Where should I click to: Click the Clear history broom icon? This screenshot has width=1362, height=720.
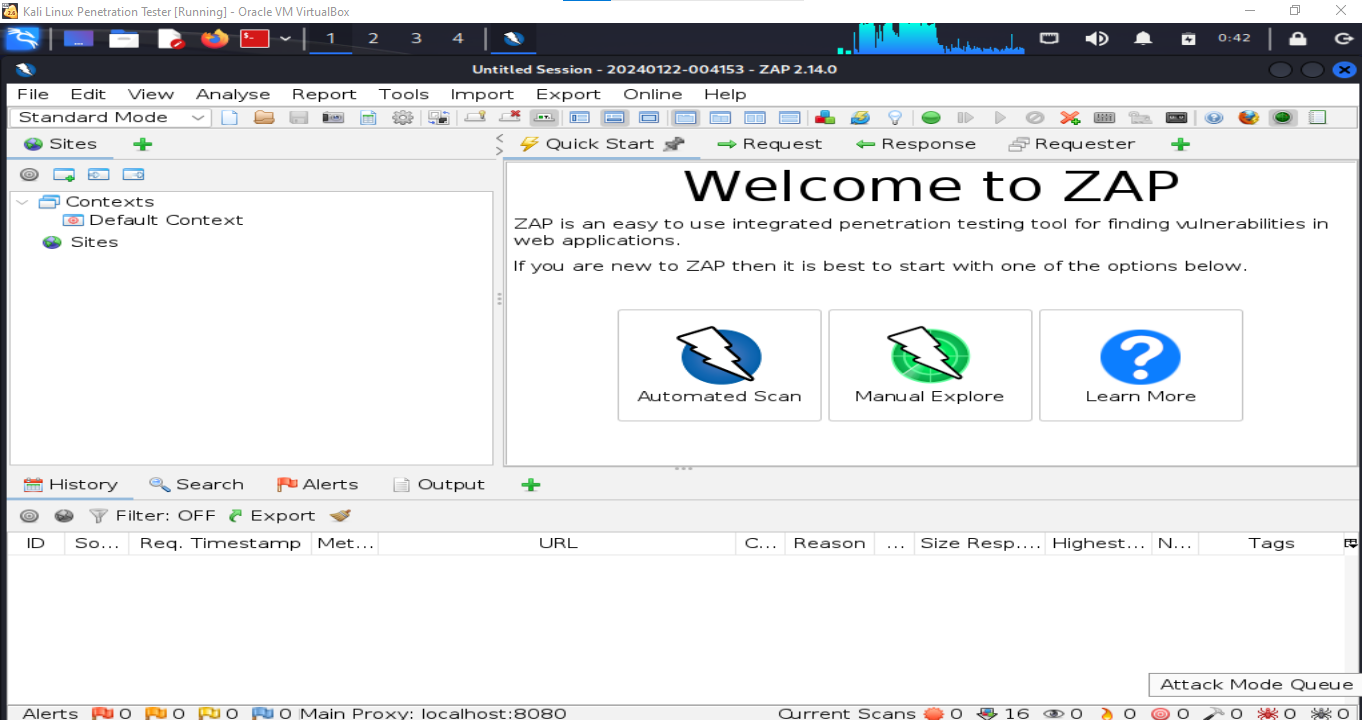coord(340,516)
